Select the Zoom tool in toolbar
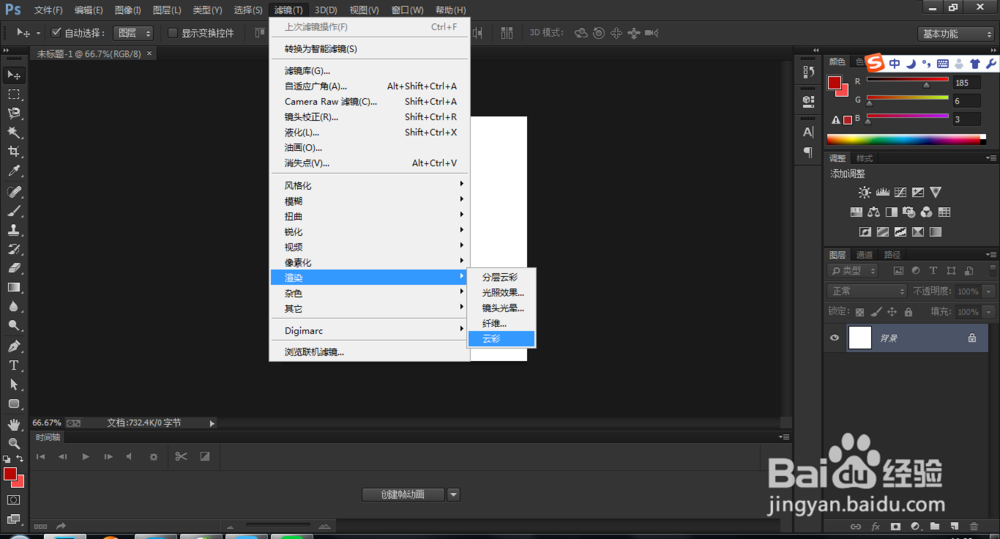This screenshot has width=1000, height=539. coord(13,443)
